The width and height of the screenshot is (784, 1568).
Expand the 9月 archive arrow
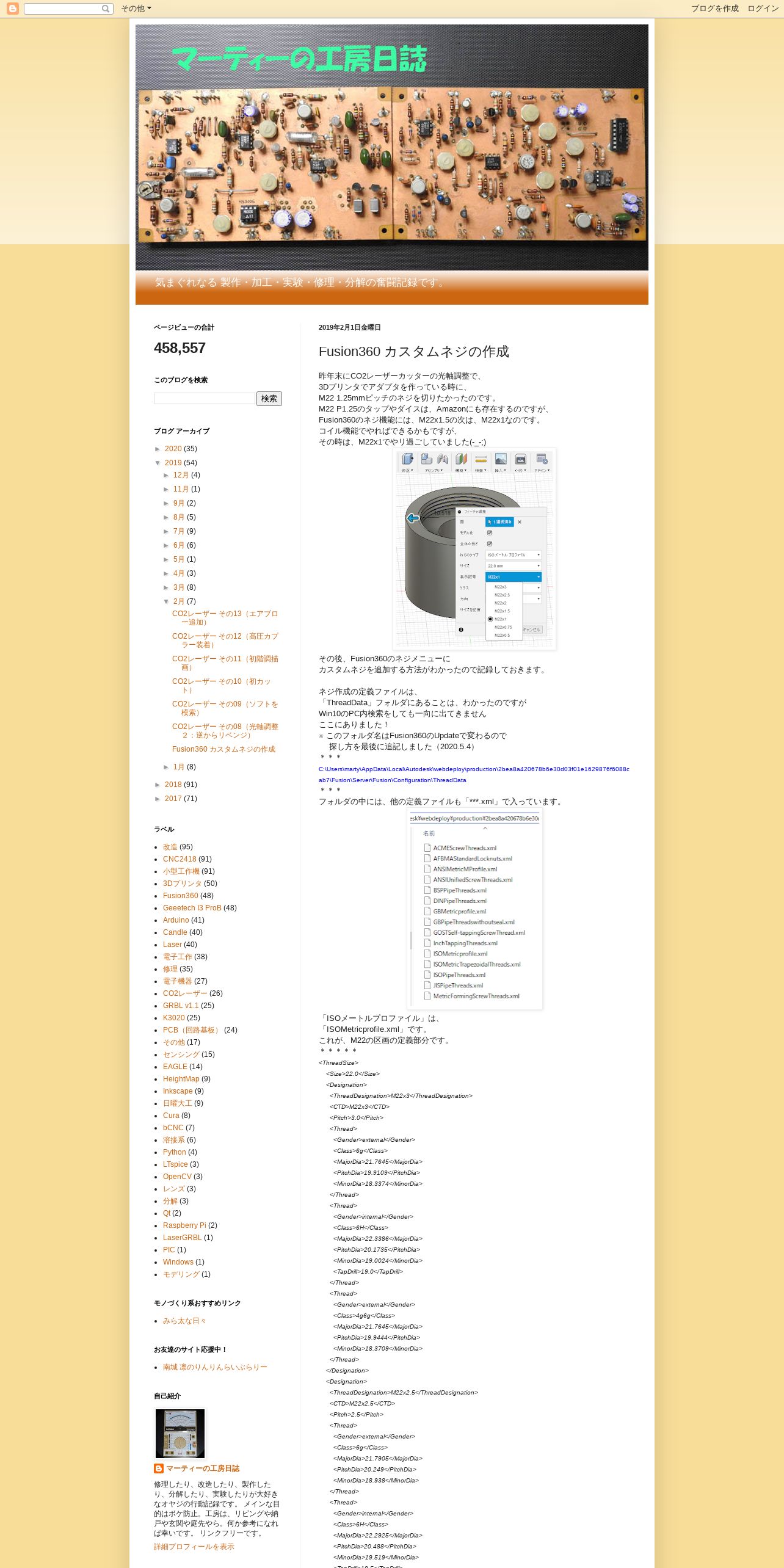[167, 503]
